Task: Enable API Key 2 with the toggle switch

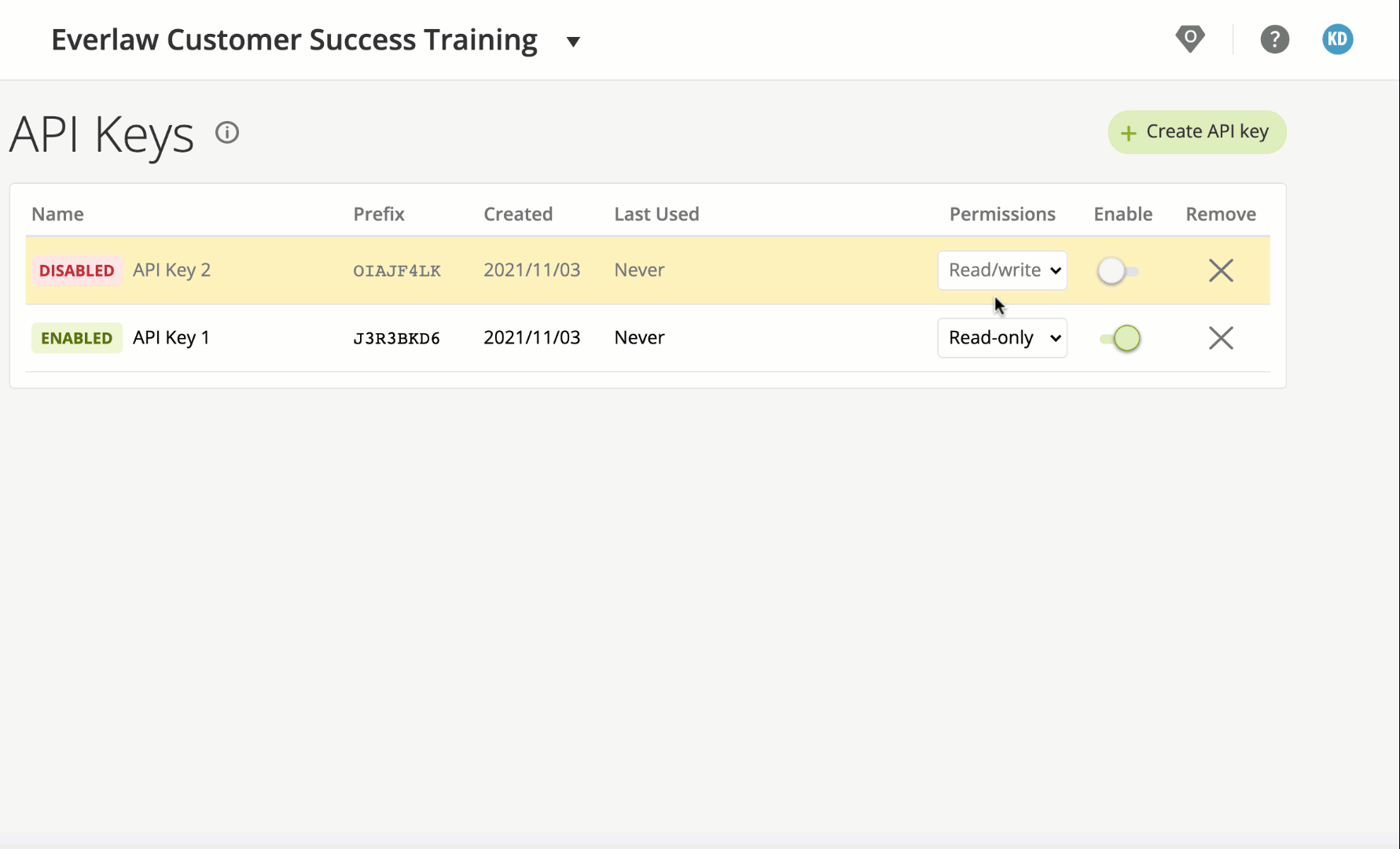Action: tap(1118, 271)
